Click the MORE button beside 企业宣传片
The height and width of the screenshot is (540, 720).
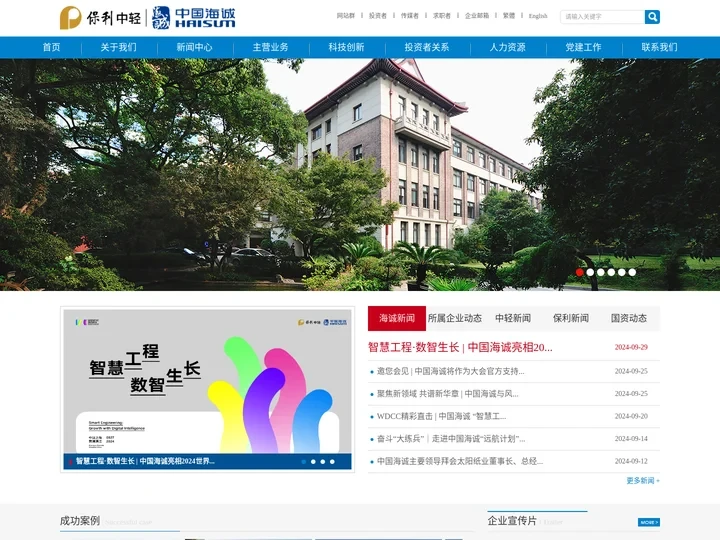tap(649, 523)
